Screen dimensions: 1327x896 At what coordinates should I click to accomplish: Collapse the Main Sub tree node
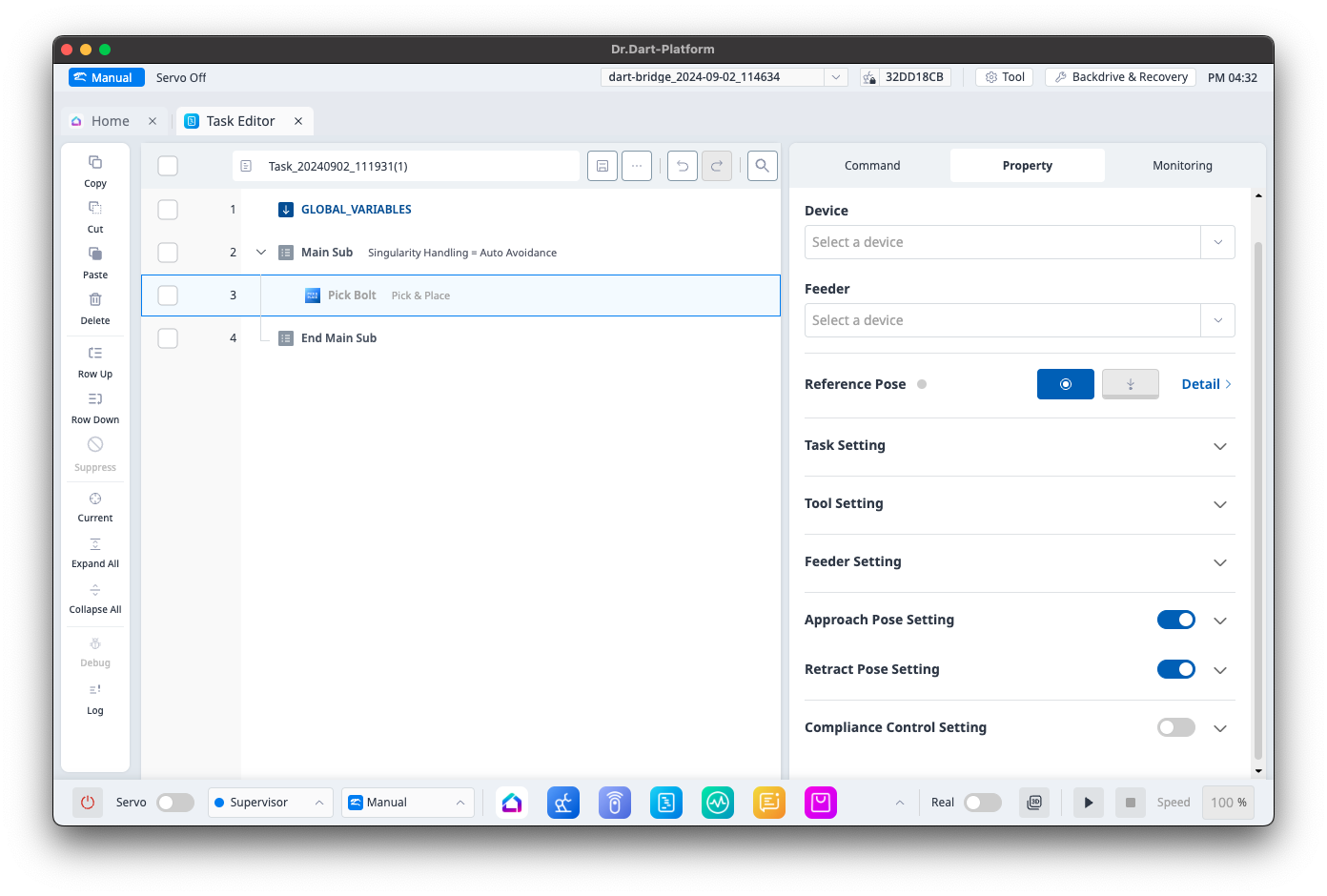coord(261,253)
